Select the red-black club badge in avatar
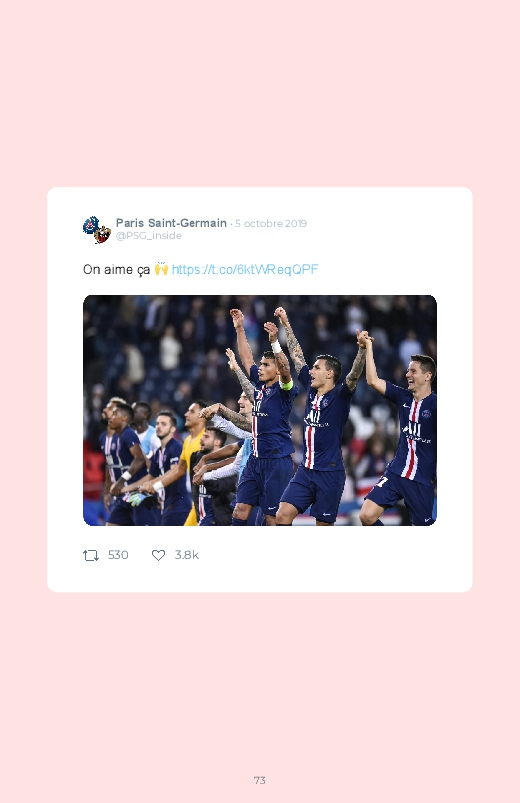 [103, 235]
